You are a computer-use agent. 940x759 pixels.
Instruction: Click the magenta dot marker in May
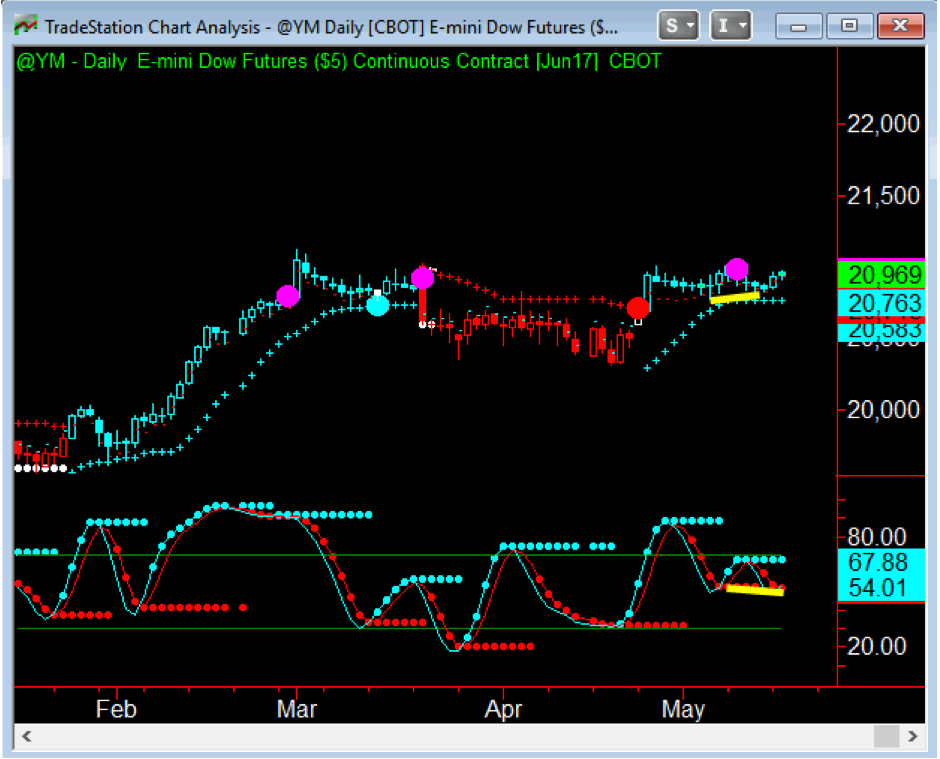tap(737, 270)
